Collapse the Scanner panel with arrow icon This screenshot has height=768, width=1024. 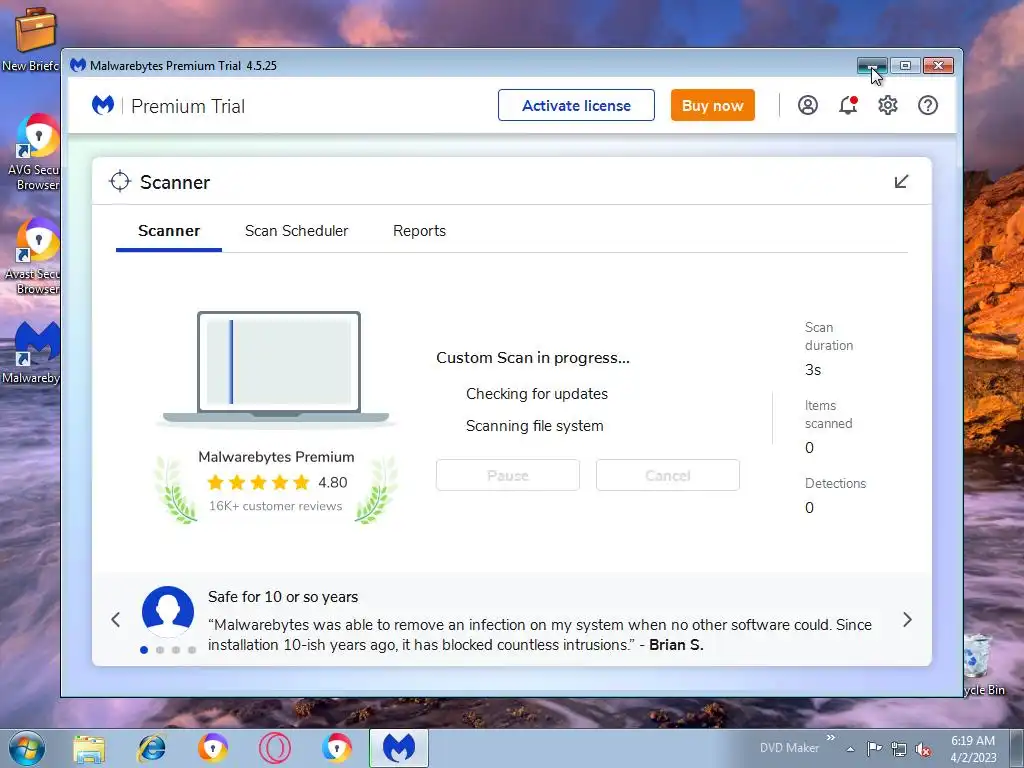901,182
